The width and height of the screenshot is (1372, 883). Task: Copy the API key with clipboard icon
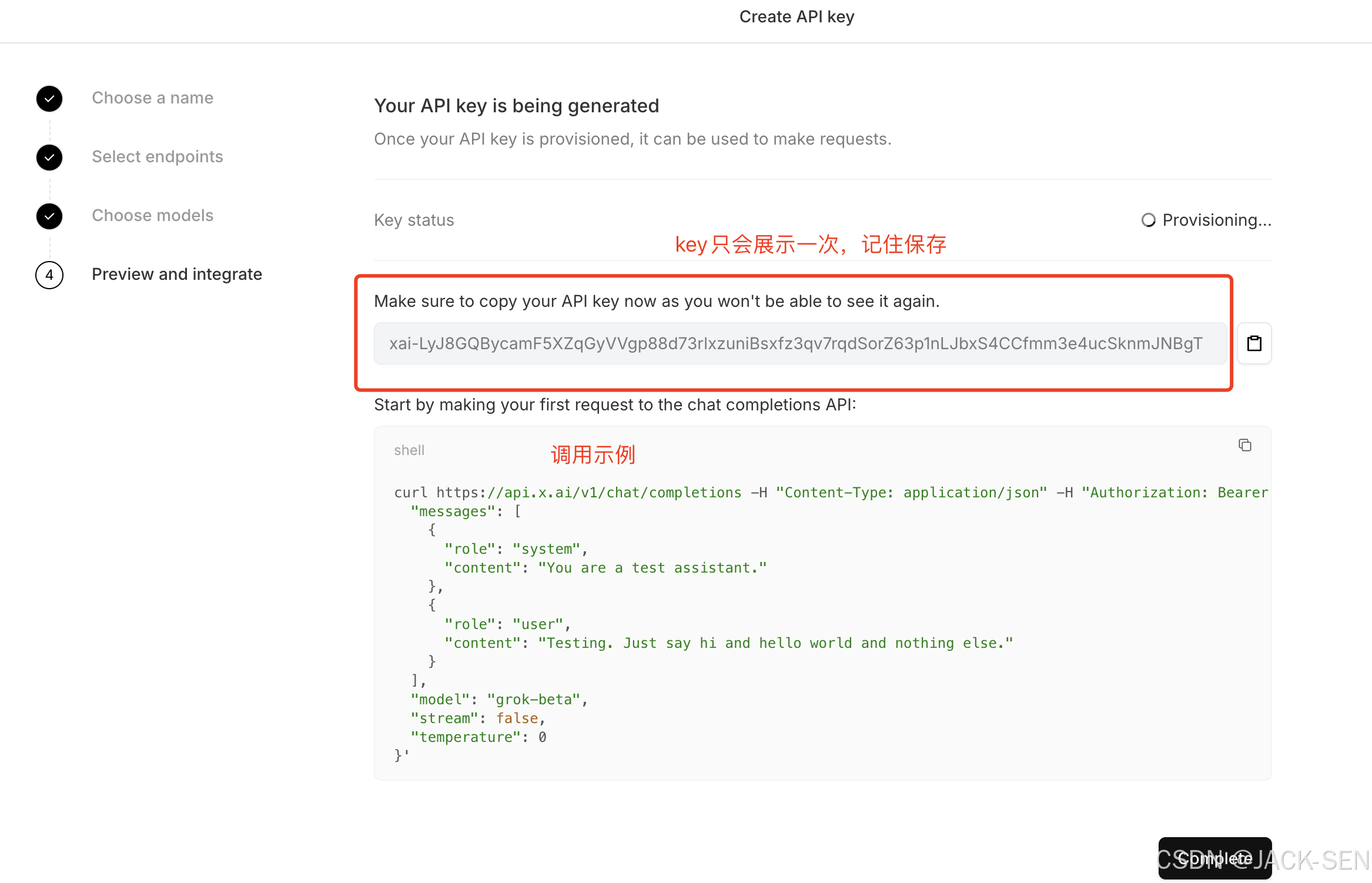(1254, 343)
